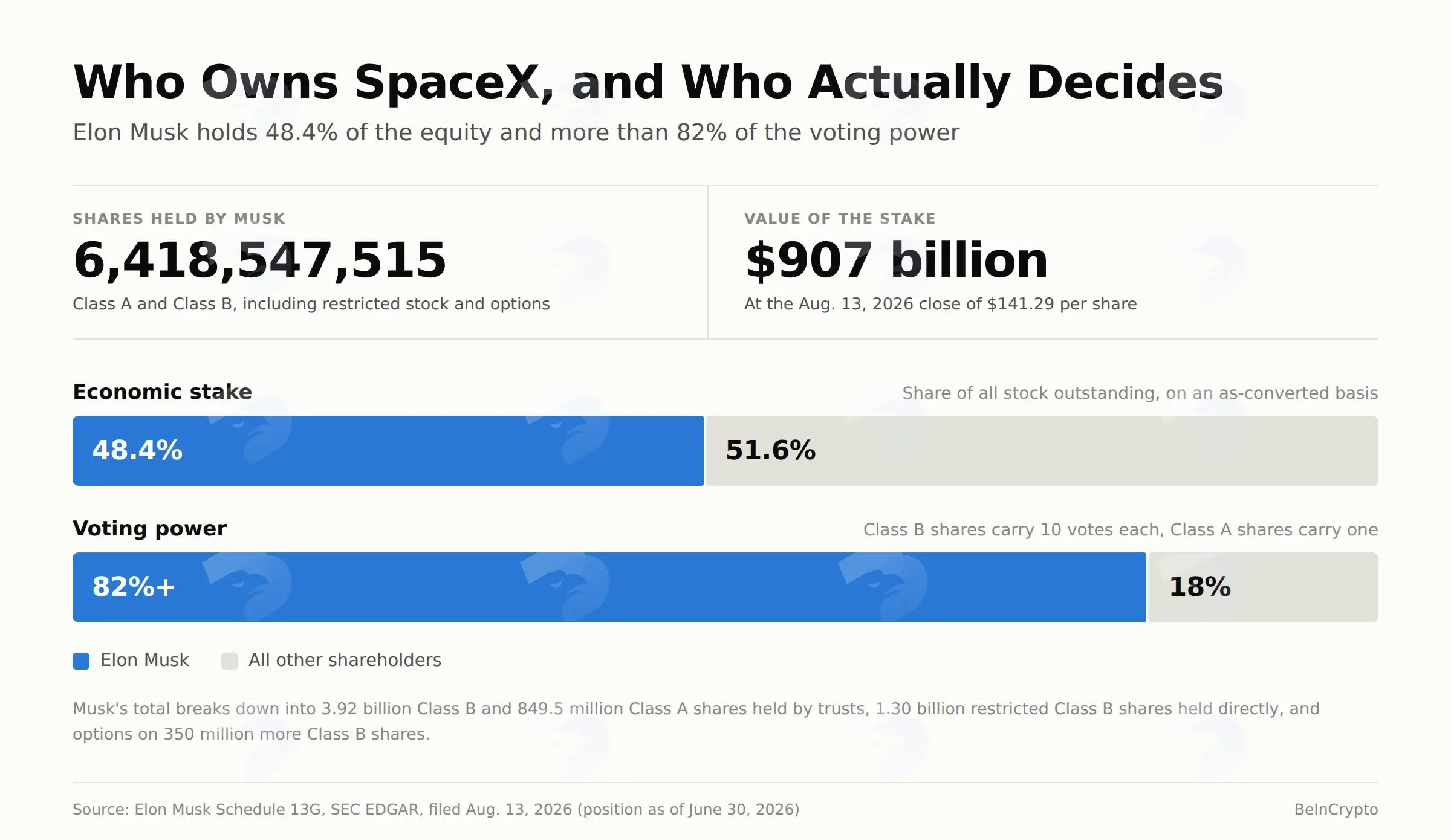Screen dimensions: 1451x840
Task: Click the Aug. 13, 2026 close price note
Action: tap(940, 304)
